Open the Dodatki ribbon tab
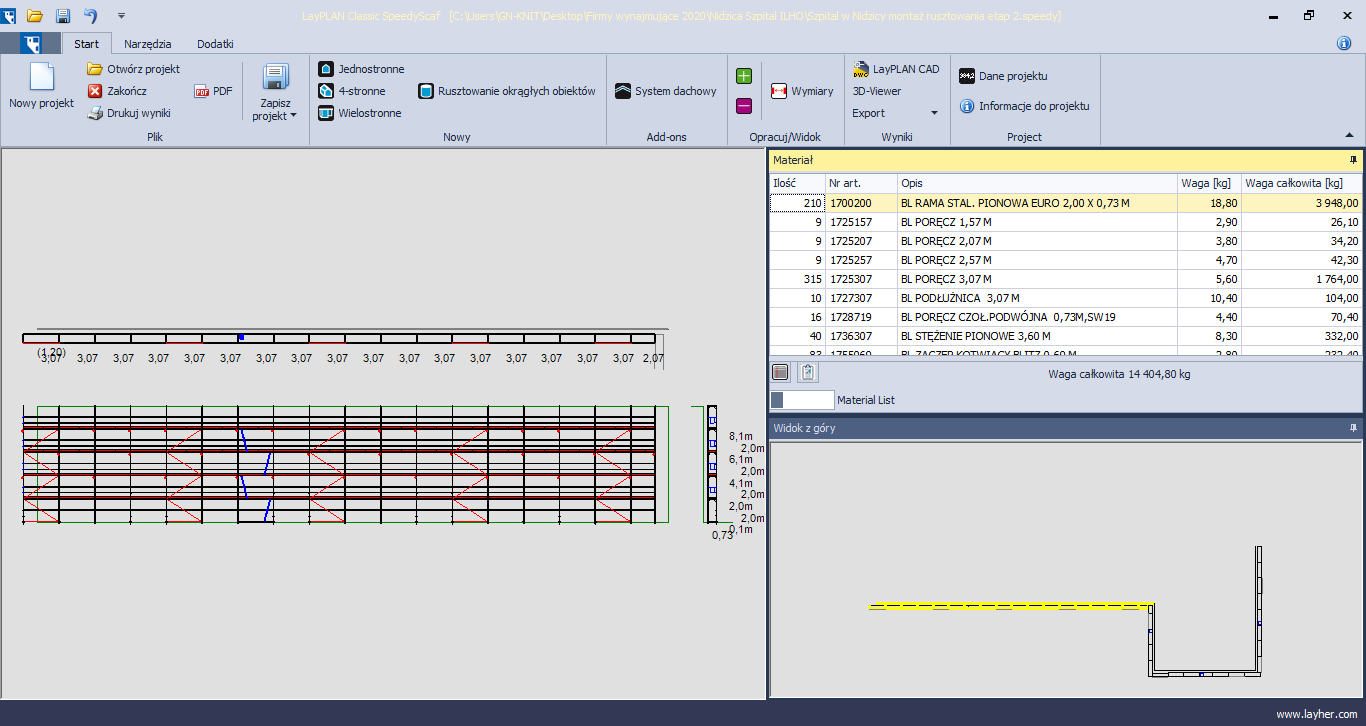 pos(215,44)
